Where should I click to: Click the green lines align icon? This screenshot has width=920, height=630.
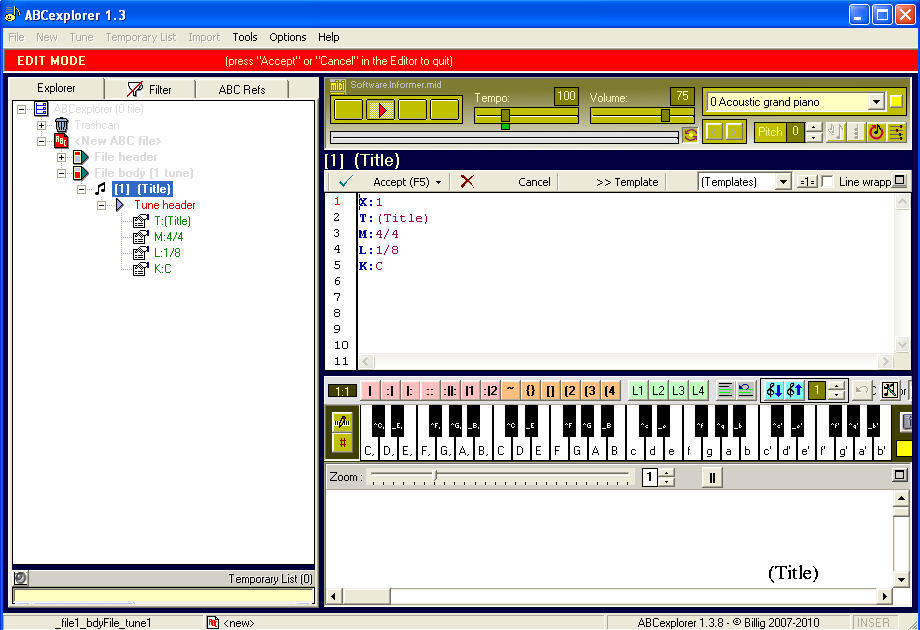[725, 391]
